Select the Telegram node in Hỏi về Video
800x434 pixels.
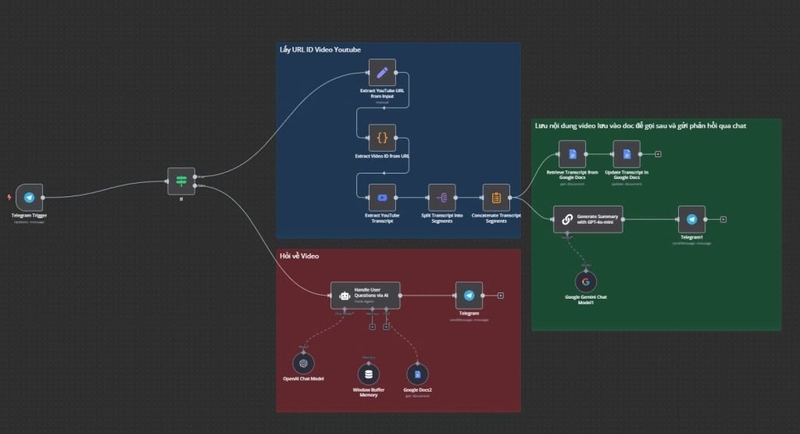click(x=469, y=295)
